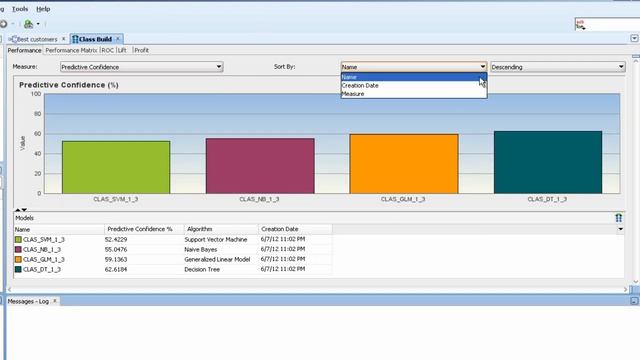Click the green run icon in toolbar
Viewport: 640px width, 360px height.
[x=28, y=24]
